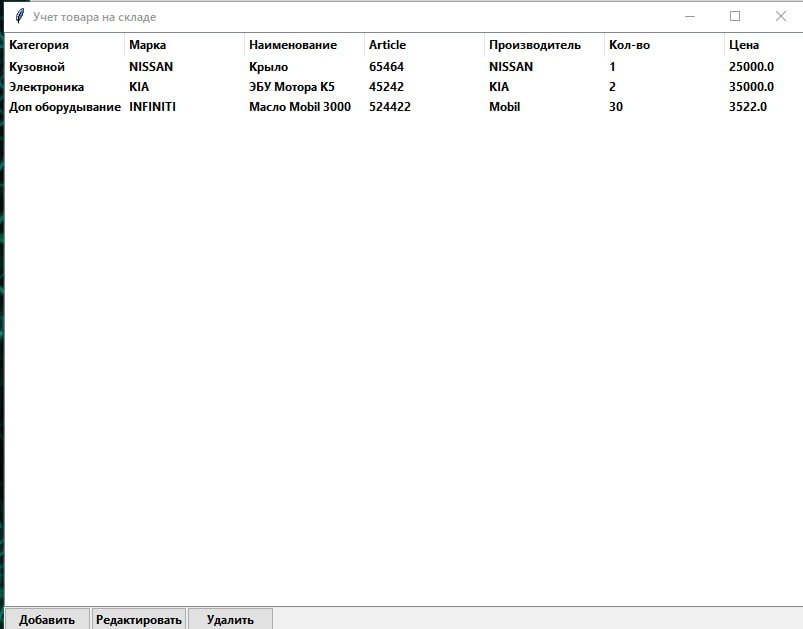Image resolution: width=803 pixels, height=629 pixels.
Task: Select the Электроника row
Action: 47,87
